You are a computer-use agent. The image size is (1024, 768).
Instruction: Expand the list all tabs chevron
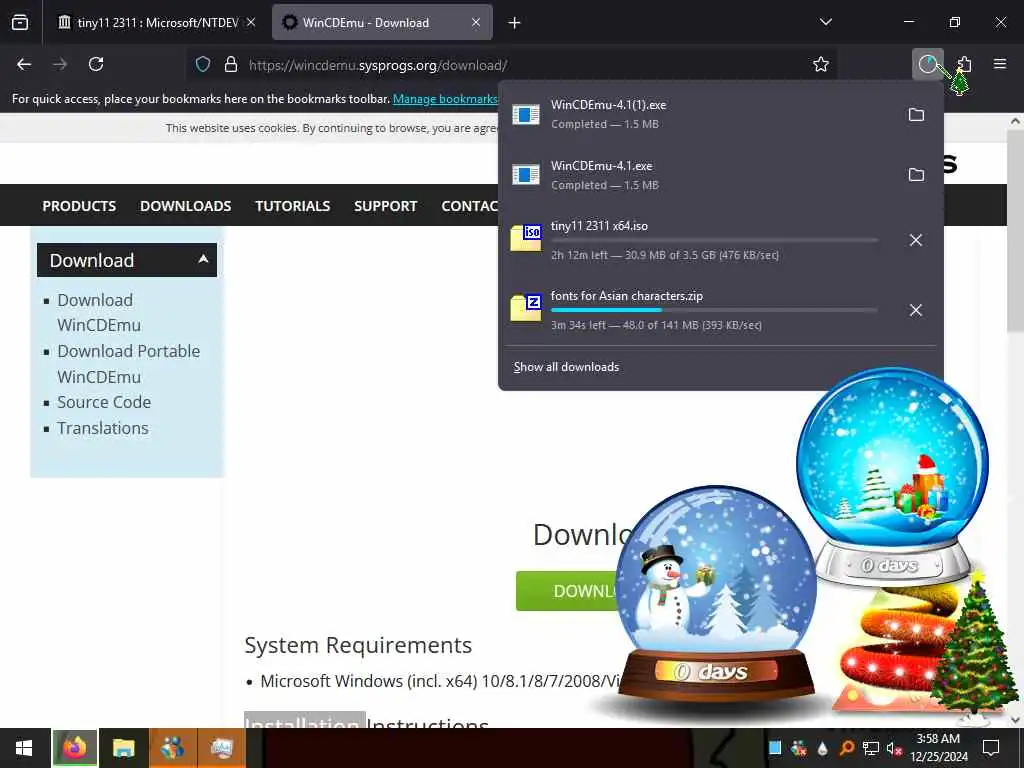coord(826,22)
